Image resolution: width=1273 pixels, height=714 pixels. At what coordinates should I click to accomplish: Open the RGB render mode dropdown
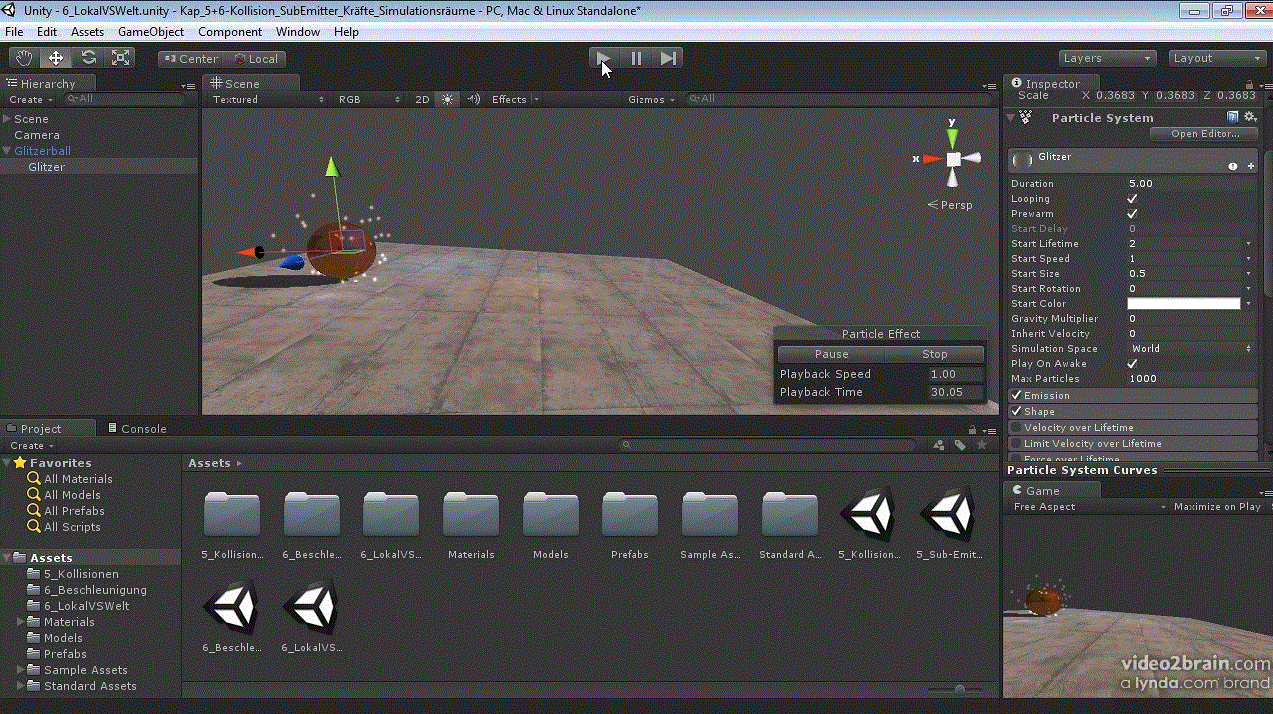tap(369, 99)
